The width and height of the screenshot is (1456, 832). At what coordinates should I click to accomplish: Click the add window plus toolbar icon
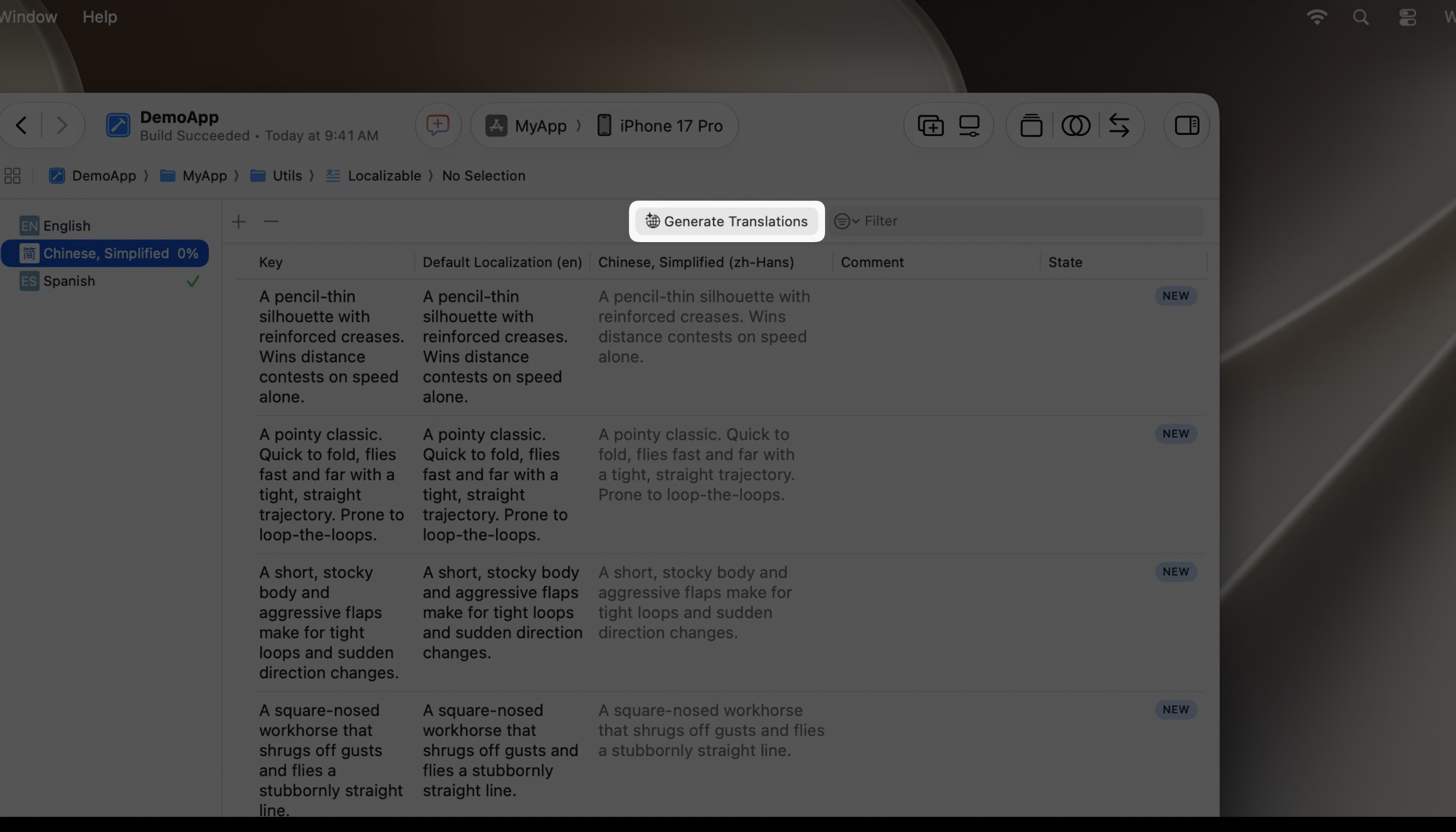pyautogui.click(x=930, y=125)
